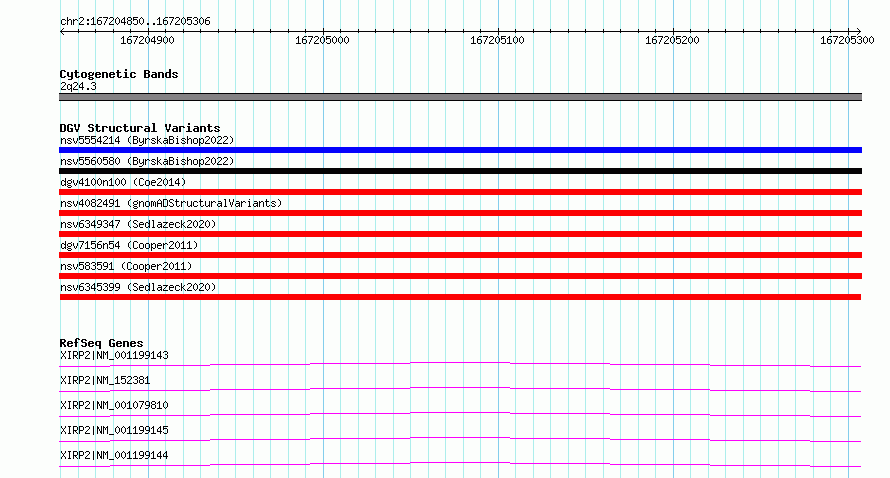Click the dgv4100n100 red variant bar
Screen dimensions: 890x478
click(x=460, y=192)
